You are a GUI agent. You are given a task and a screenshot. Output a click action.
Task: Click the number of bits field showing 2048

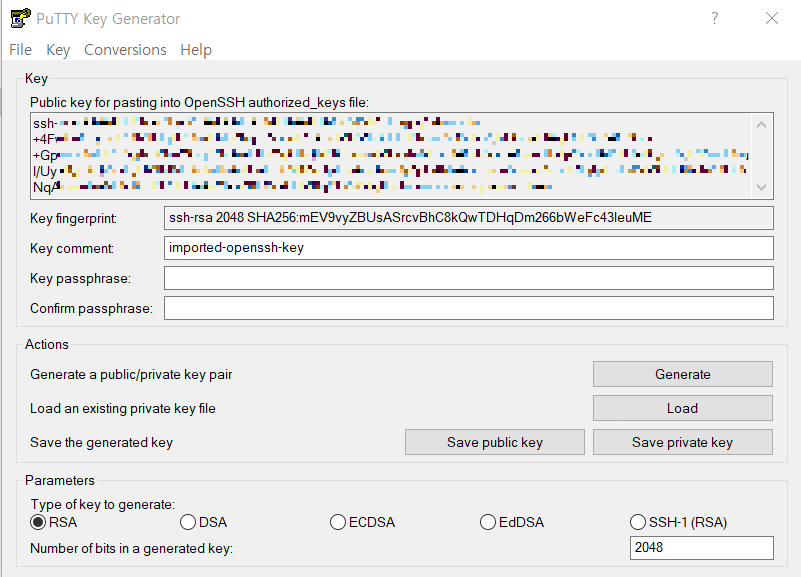[701, 548]
